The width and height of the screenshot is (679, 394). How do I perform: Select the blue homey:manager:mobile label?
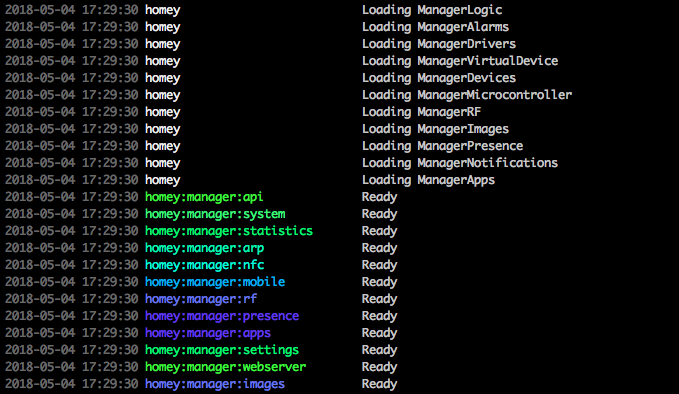coord(215,282)
